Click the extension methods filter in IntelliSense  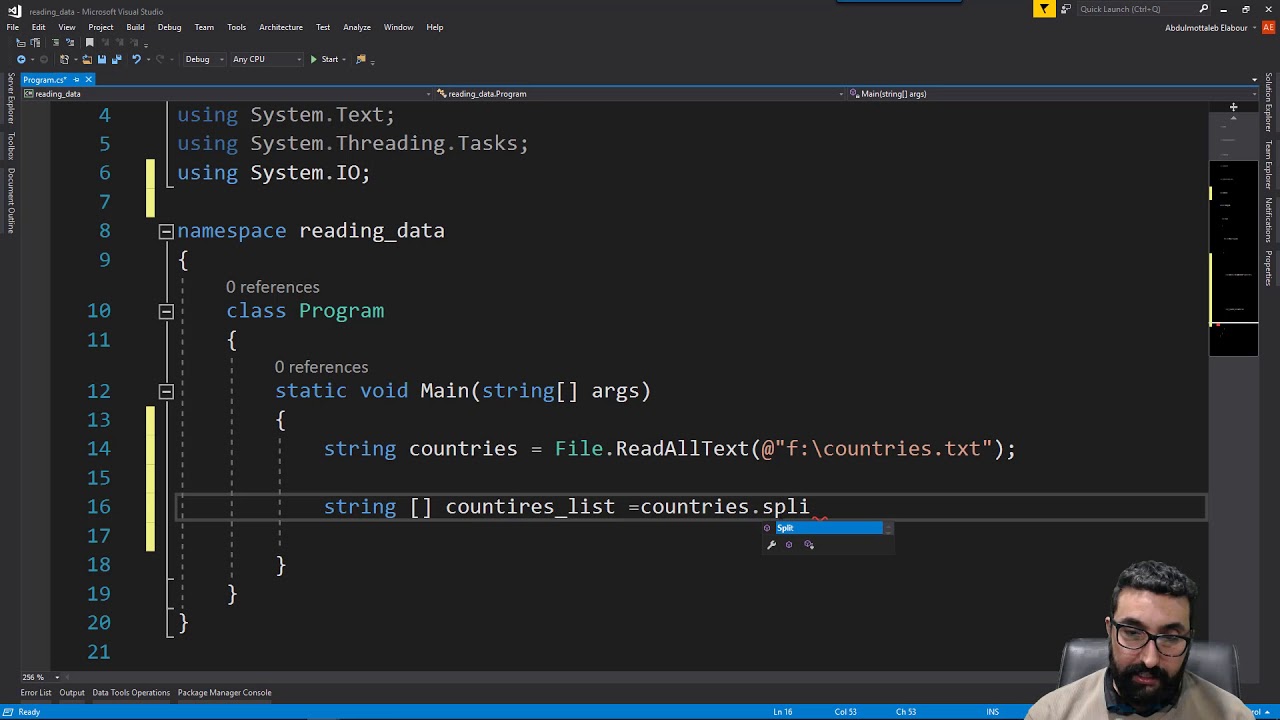[809, 545]
